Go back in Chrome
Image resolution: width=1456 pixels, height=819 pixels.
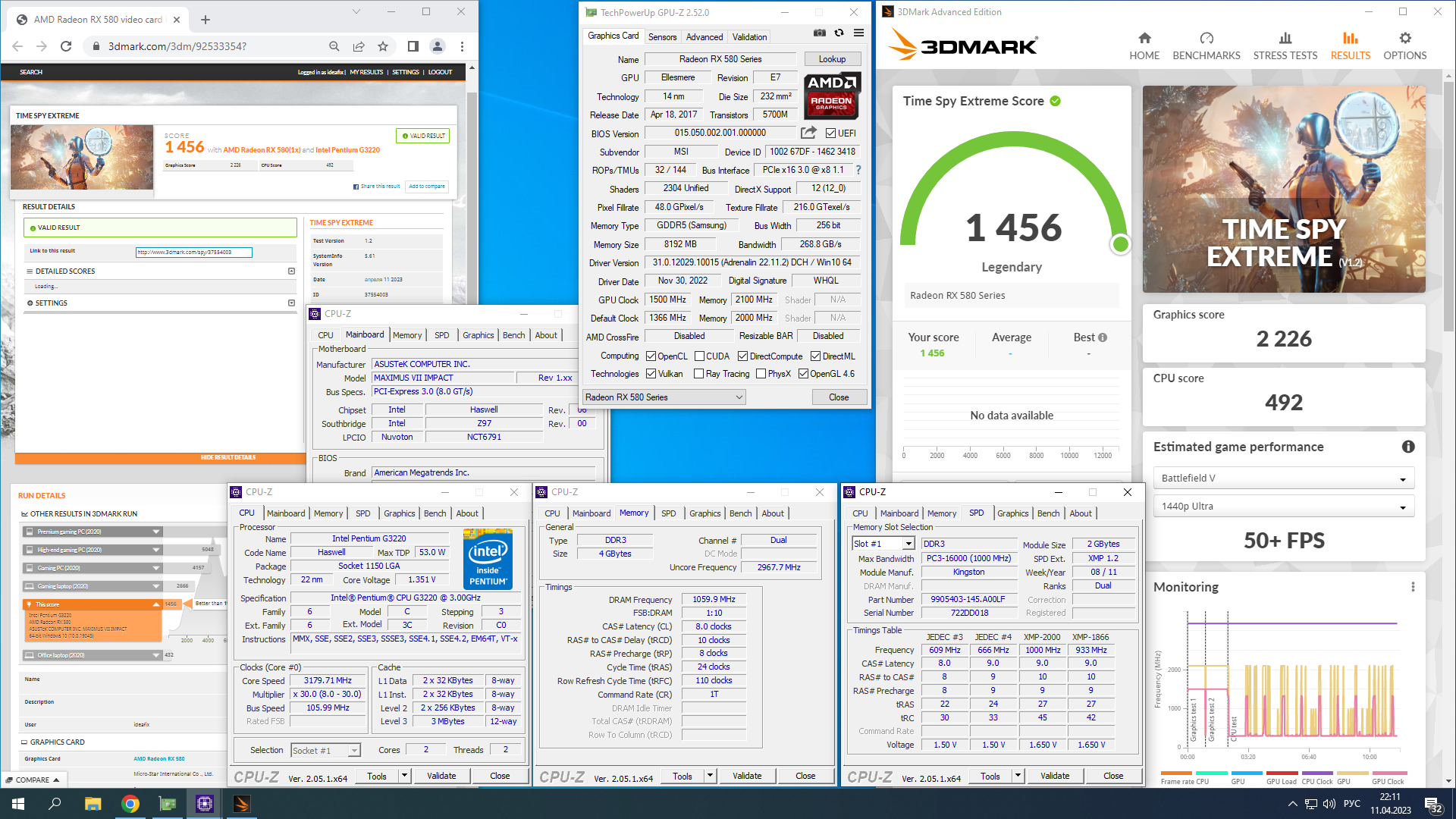(17, 46)
